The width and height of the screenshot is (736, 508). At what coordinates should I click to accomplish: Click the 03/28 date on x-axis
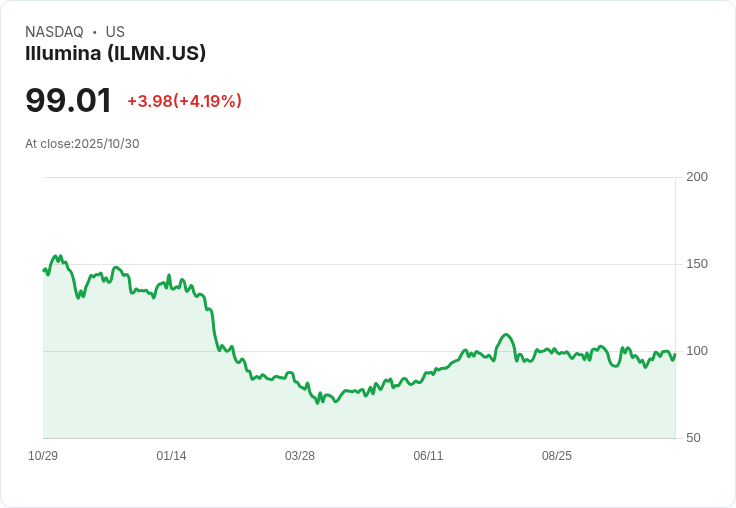click(299, 455)
